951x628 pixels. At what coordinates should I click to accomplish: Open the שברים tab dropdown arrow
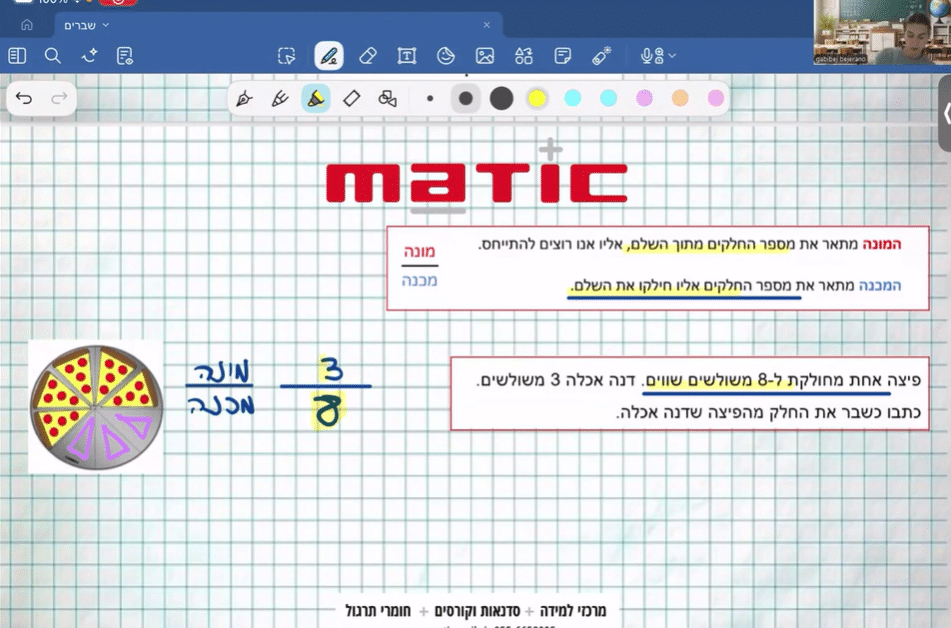coord(106,25)
